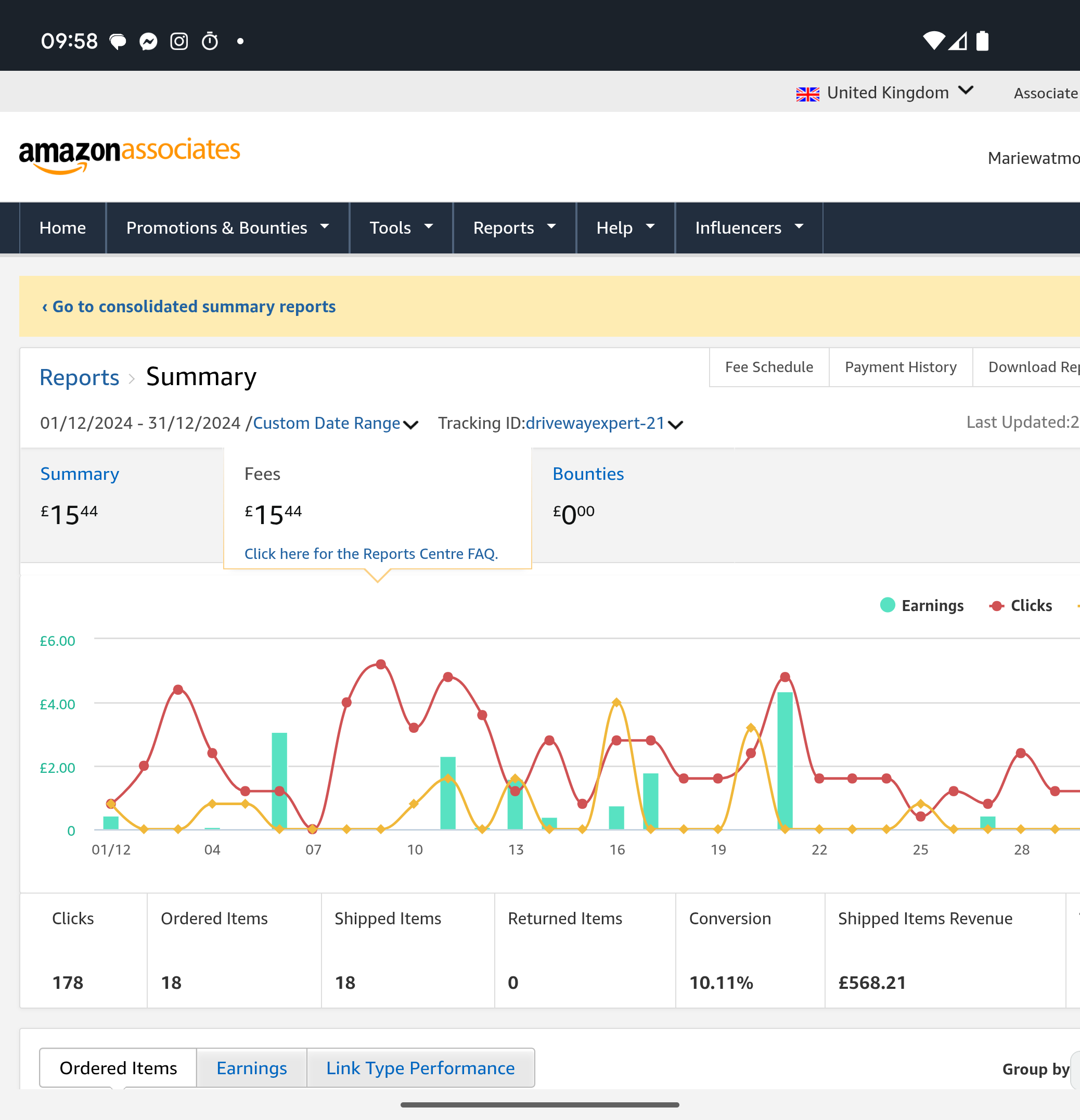Open the Custom Date Range dropdown
Screen dimensions: 1080x1120
pos(335,423)
